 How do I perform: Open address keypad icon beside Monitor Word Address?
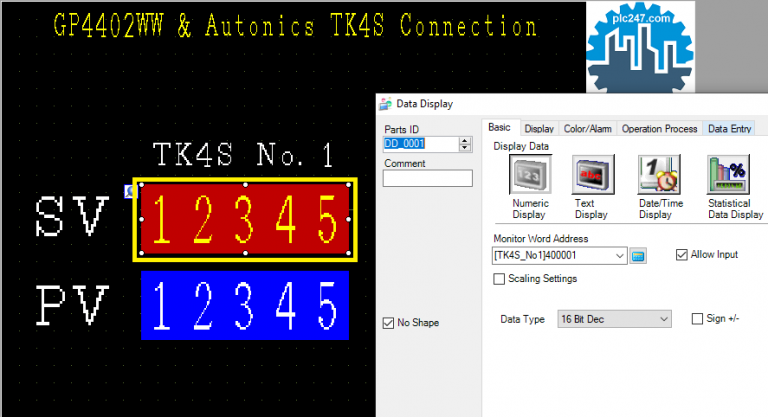[x=638, y=256]
